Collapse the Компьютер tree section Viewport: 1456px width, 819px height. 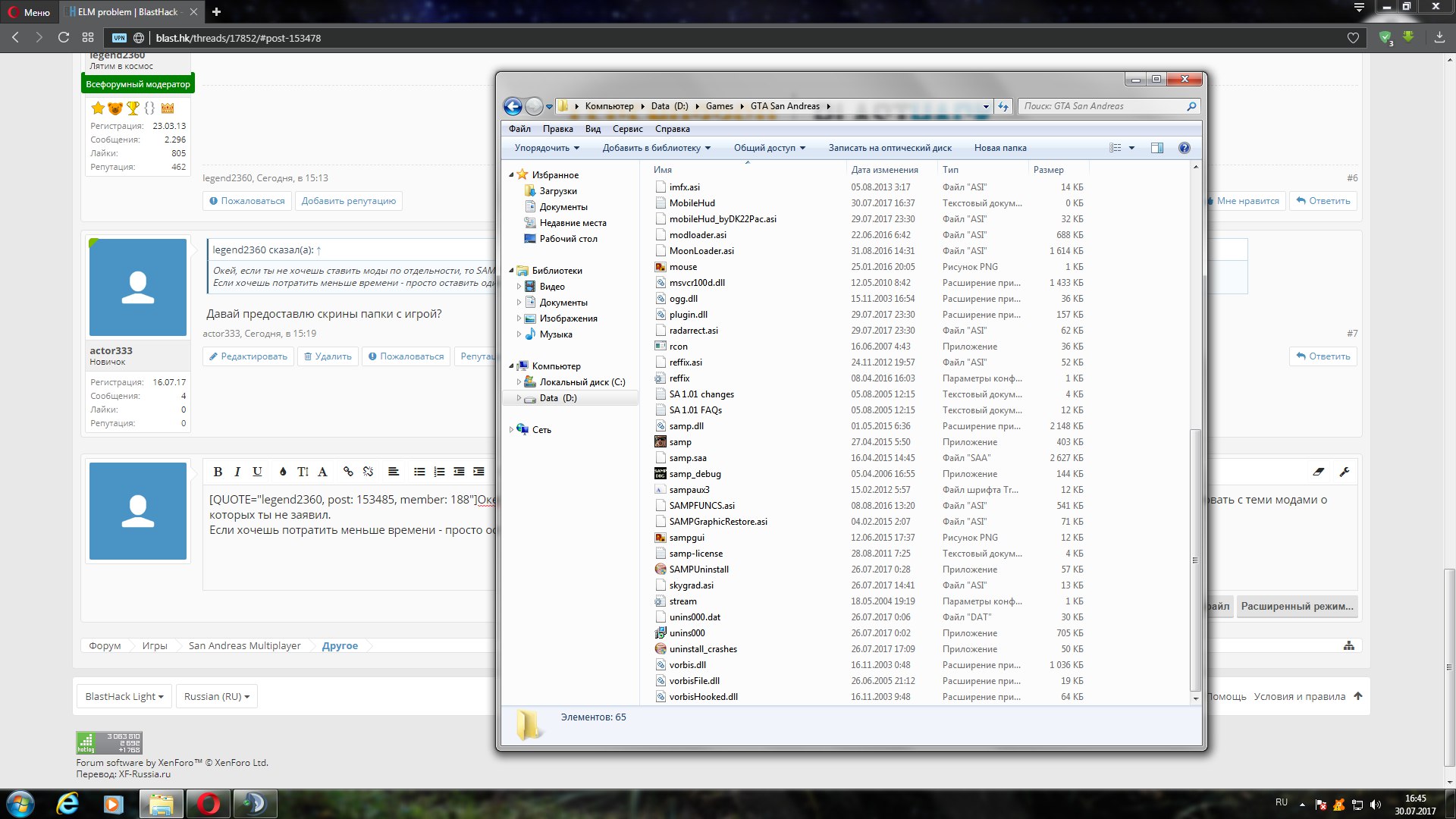511,366
